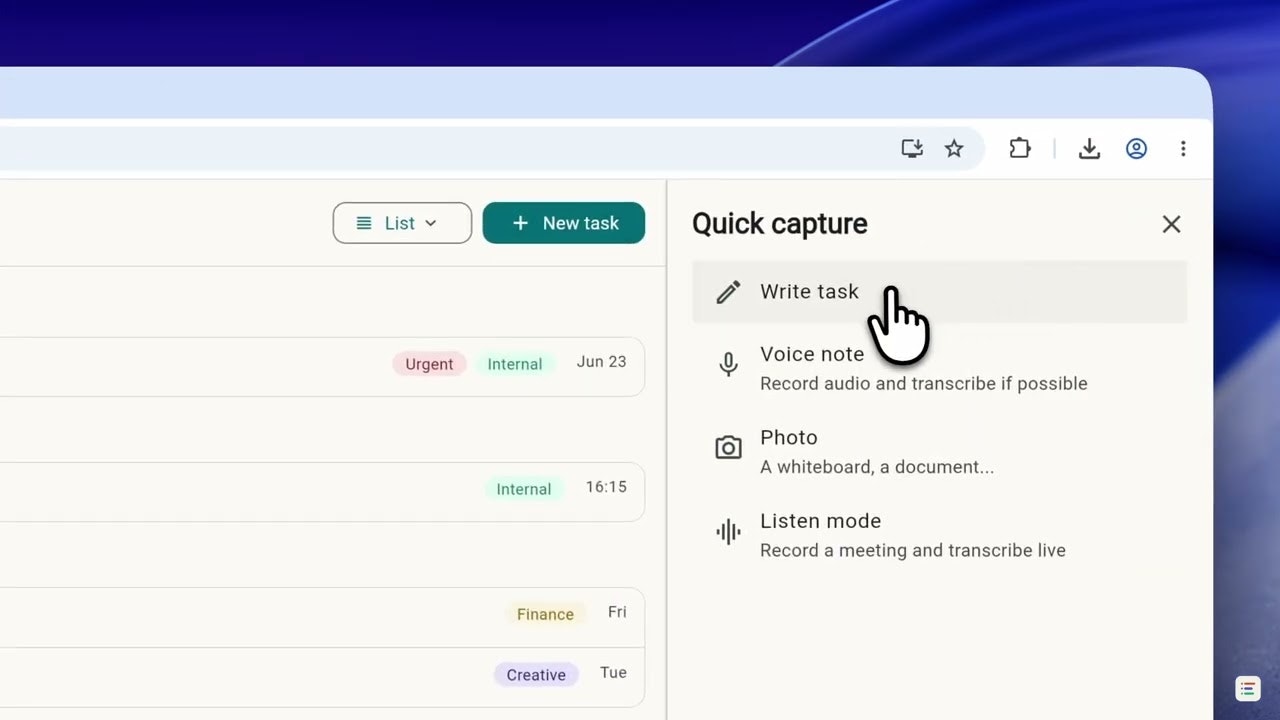
Task: Click the waveform icon for Listen mode
Action: (728, 532)
